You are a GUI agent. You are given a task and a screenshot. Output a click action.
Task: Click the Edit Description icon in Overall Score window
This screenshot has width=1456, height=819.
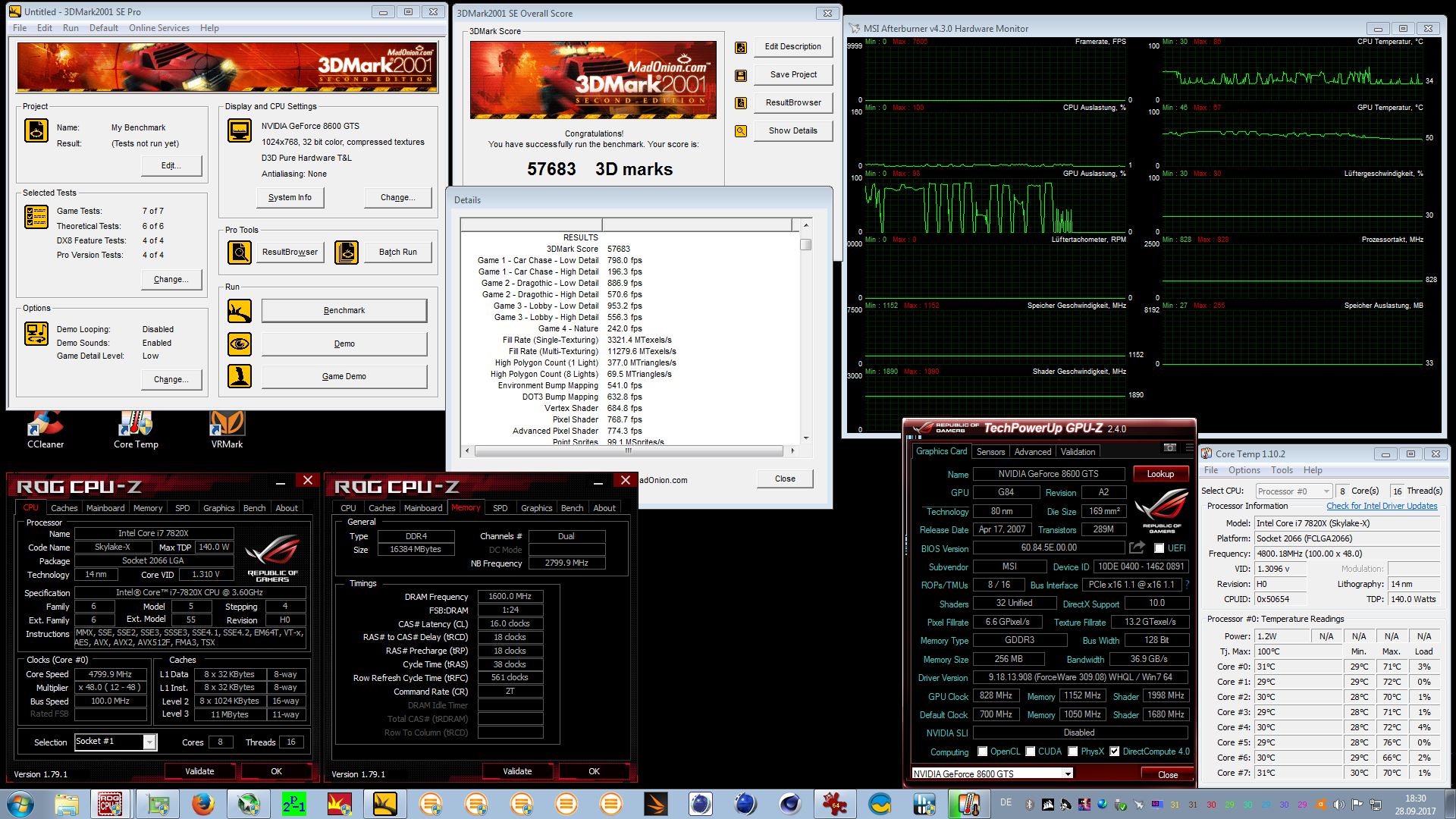[741, 48]
